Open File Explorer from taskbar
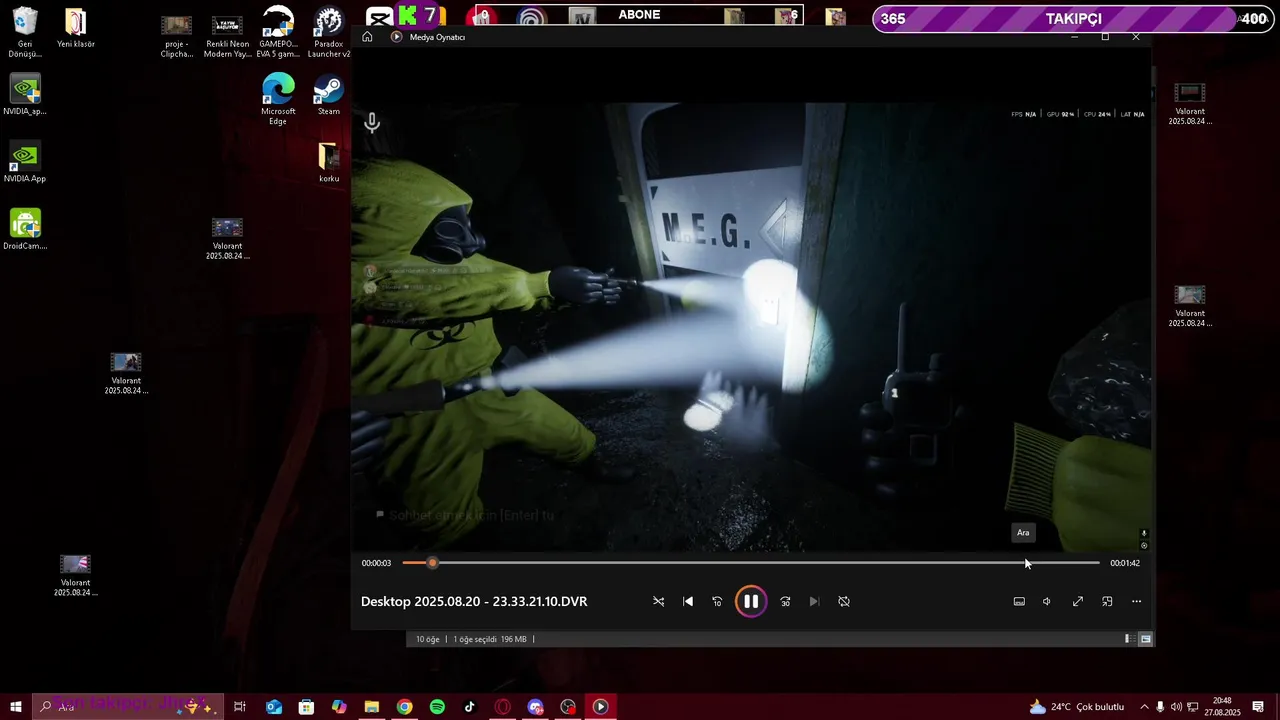Viewport: 1280px width, 720px height. coord(372,707)
